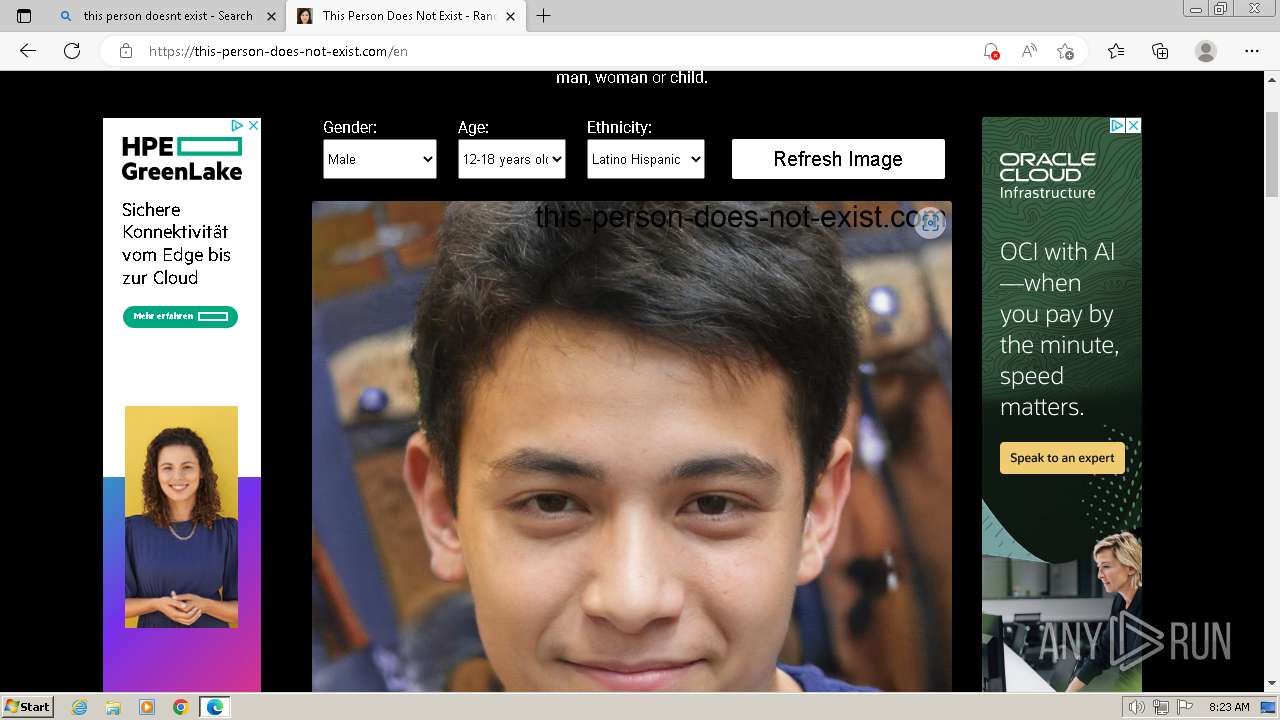Open the network icon in system tray
1280x720 pixels.
pyautogui.click(x=1161, y=707)
